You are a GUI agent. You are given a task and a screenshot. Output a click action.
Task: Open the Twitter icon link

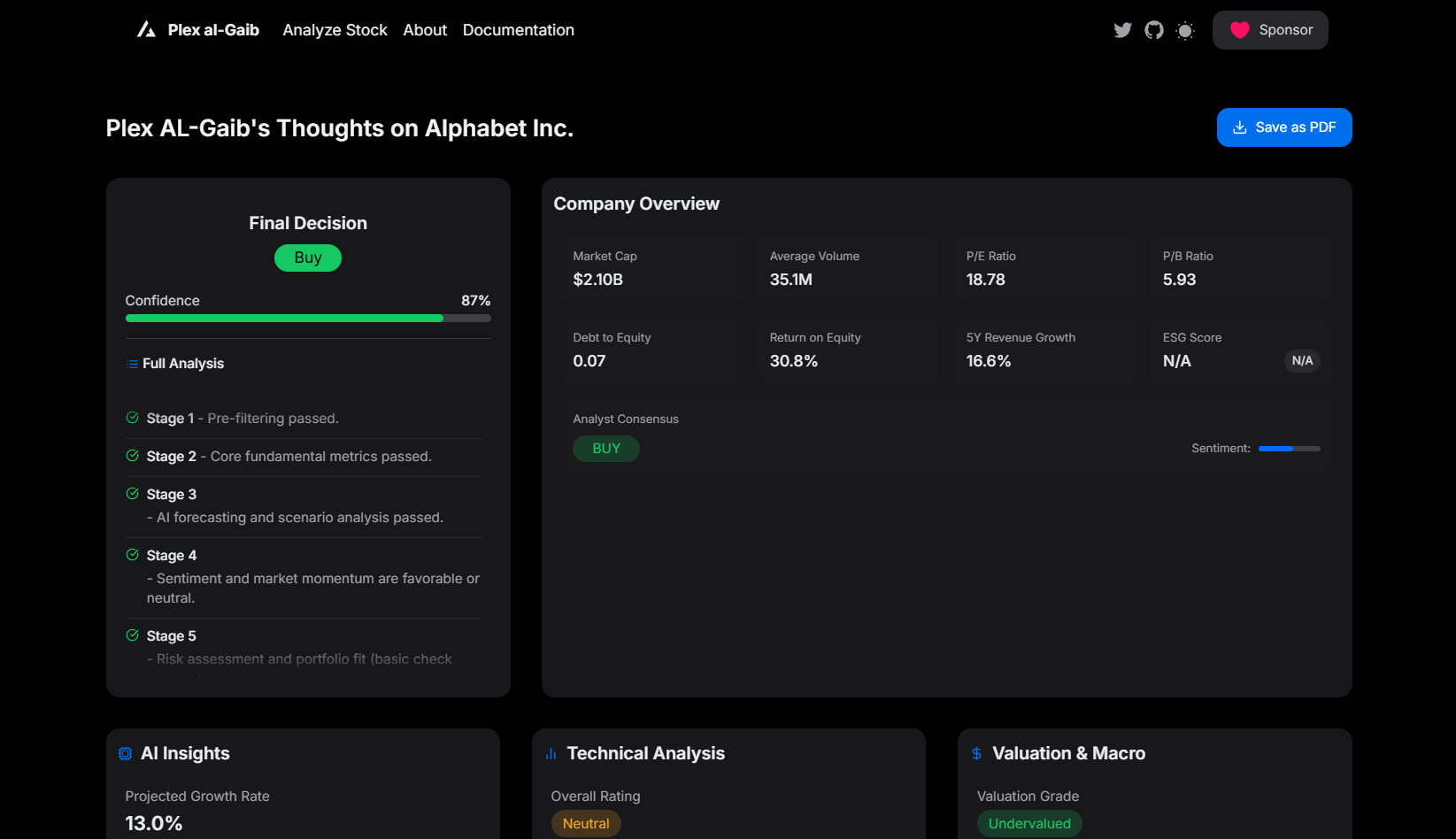click(x=1122, y=30)
